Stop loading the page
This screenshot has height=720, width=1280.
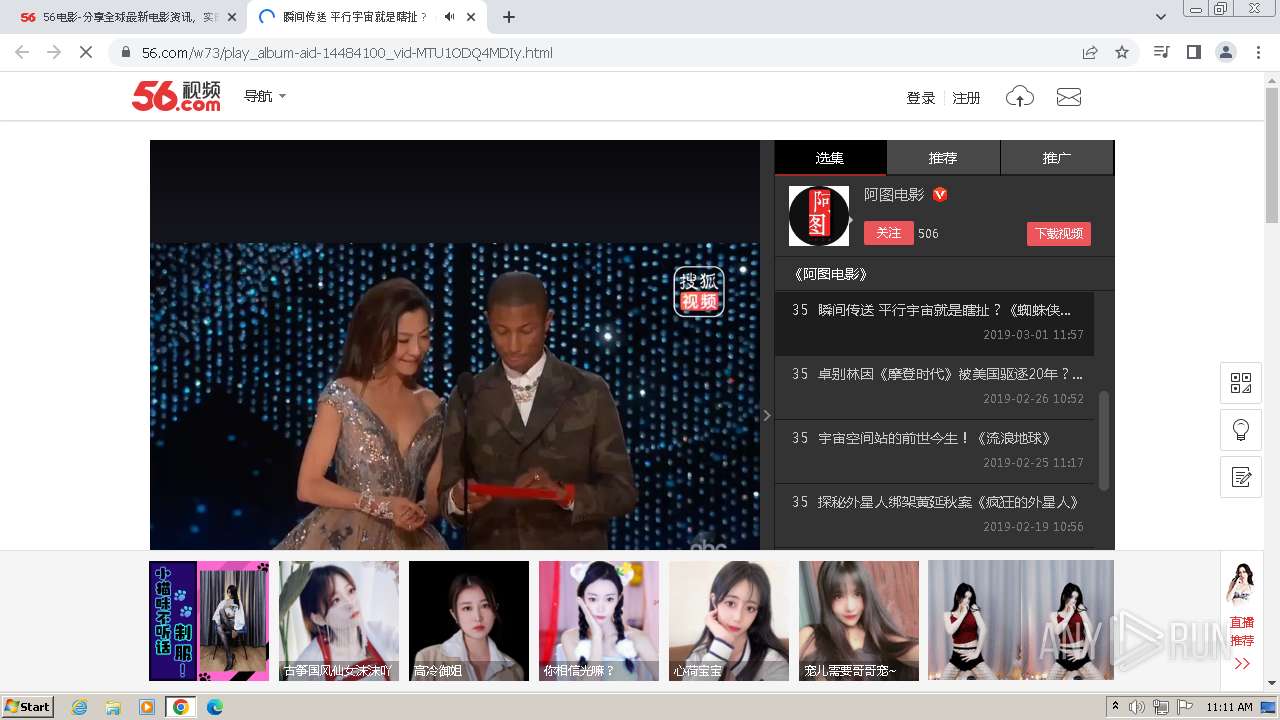point(86,52)
